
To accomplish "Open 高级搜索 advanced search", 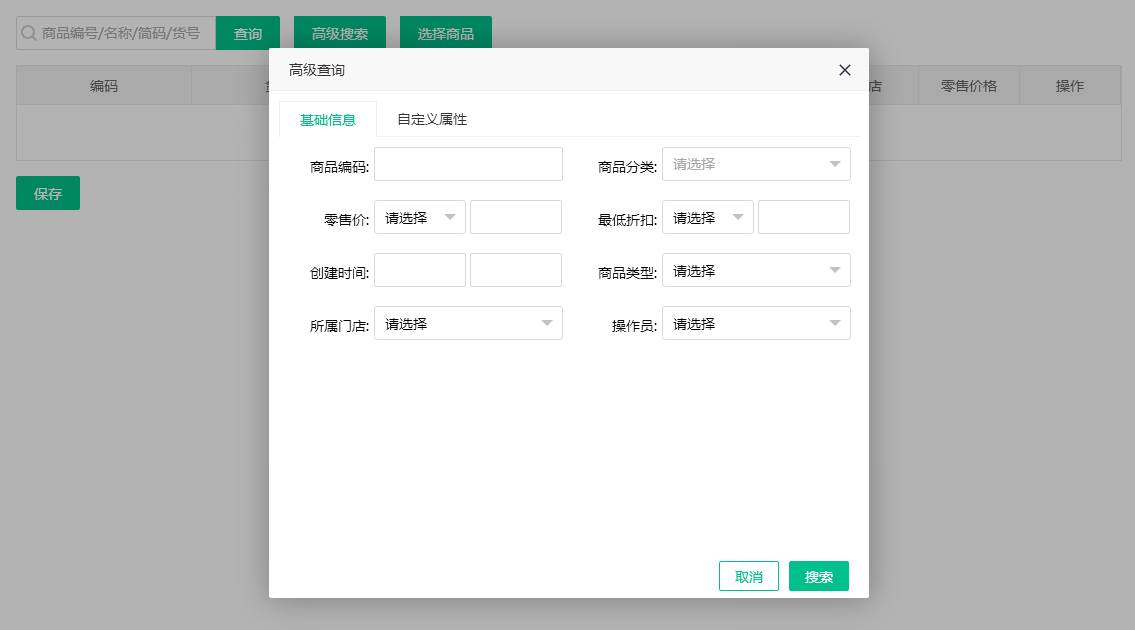I will pos(338,32).
